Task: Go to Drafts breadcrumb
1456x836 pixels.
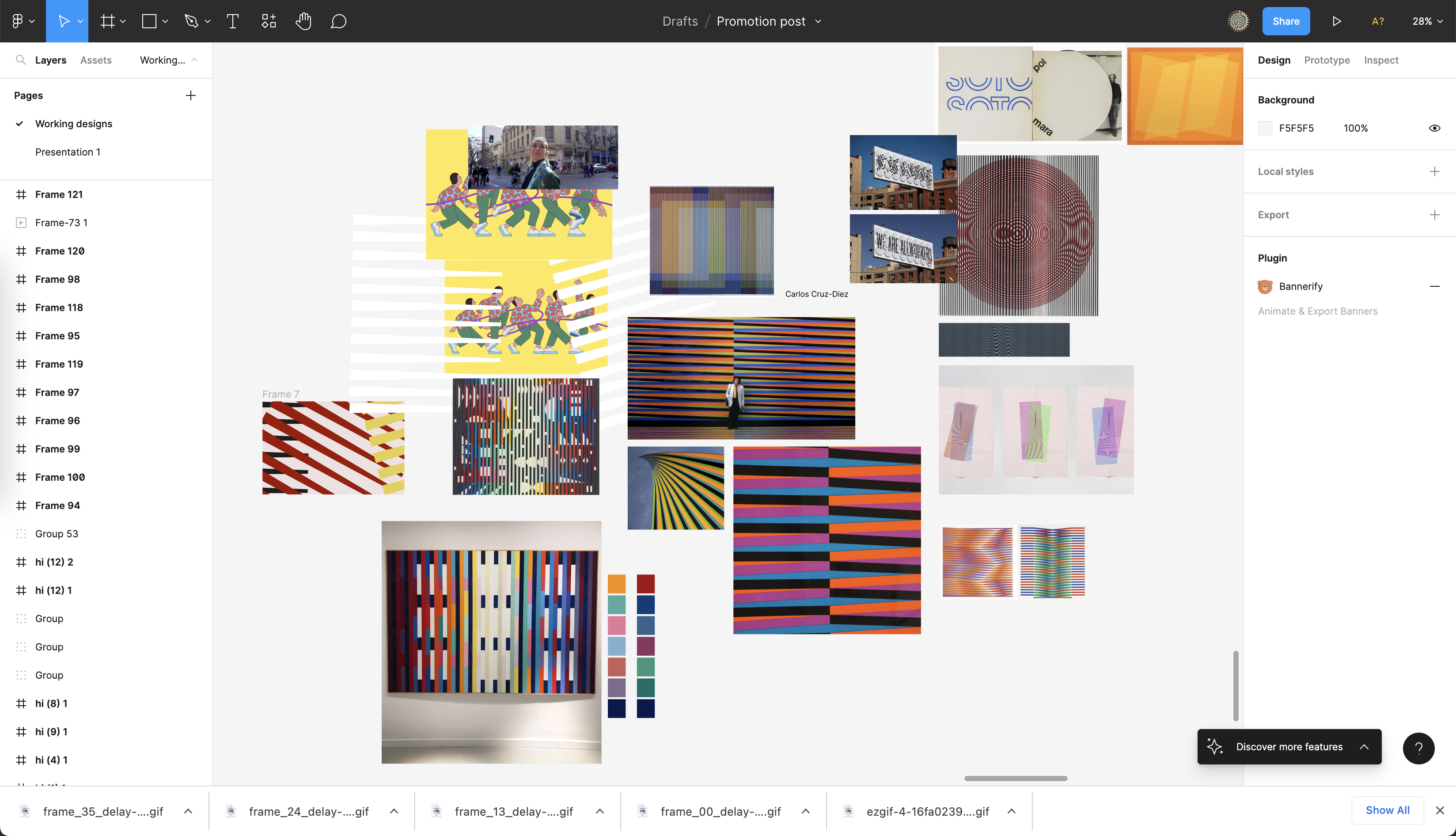Action: pyautogui.click(x=679, y=21)
